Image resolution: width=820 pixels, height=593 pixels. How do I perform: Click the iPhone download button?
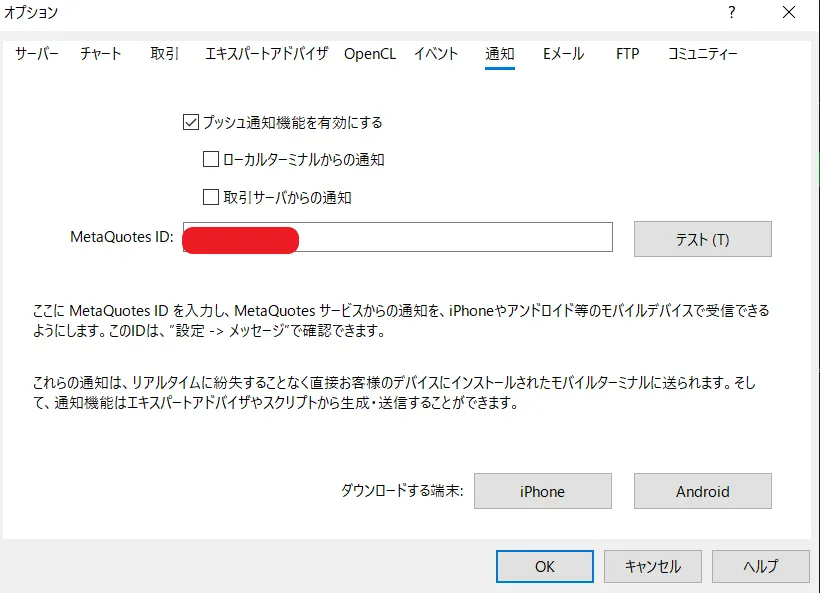point(542,491)
